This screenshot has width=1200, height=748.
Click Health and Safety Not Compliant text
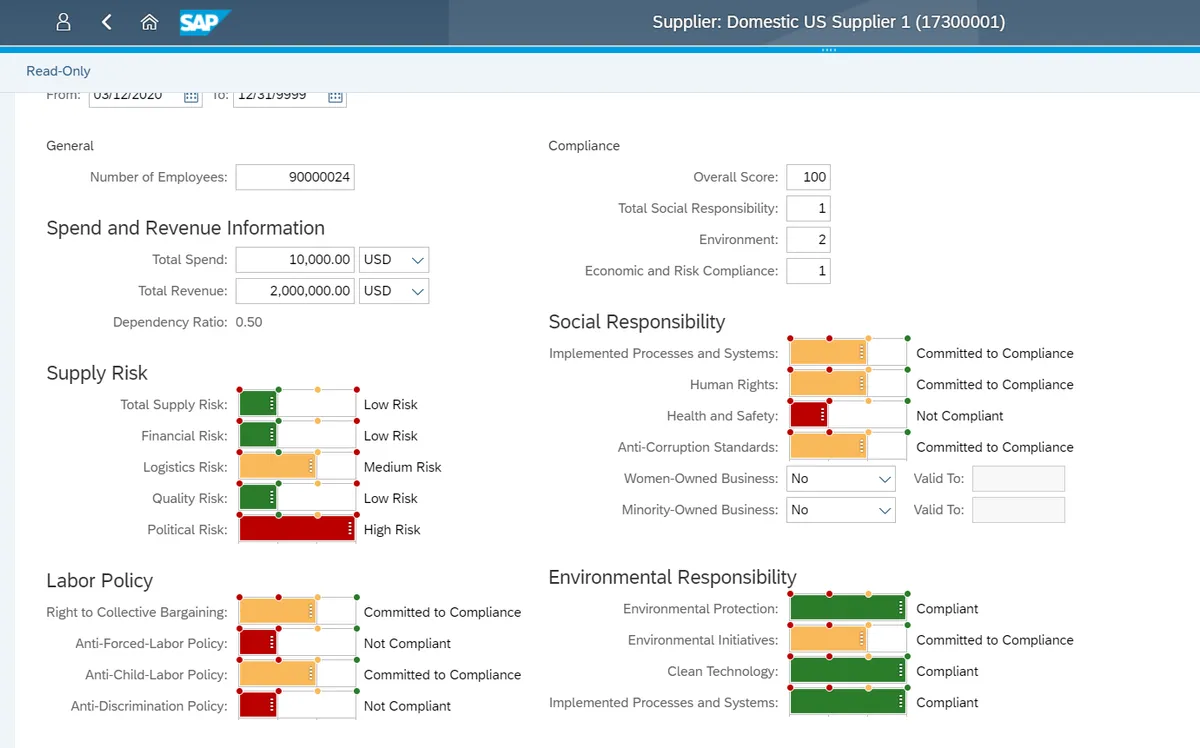click(960, 416)
